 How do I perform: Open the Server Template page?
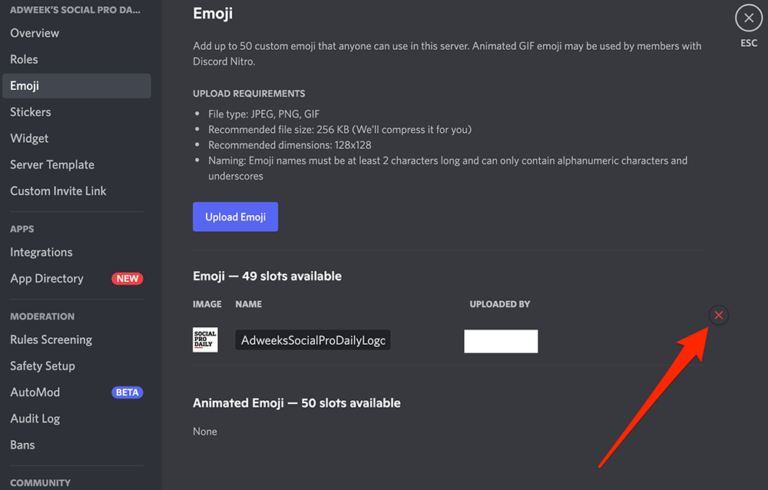(x=52, y=164)
